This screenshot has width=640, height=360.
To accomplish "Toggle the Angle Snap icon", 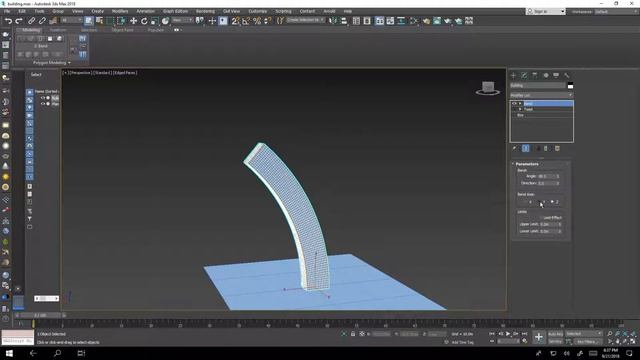I will [x=246, y=21].
